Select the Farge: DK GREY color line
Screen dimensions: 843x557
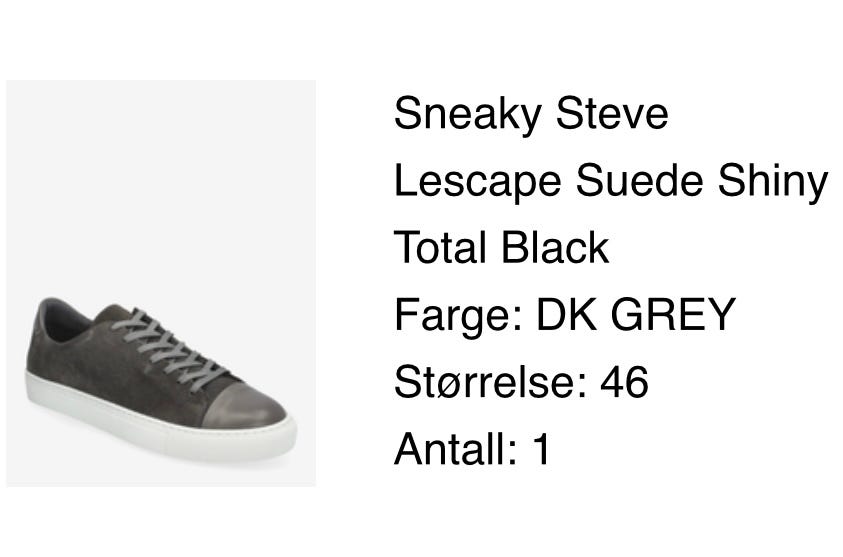[565, 315]
